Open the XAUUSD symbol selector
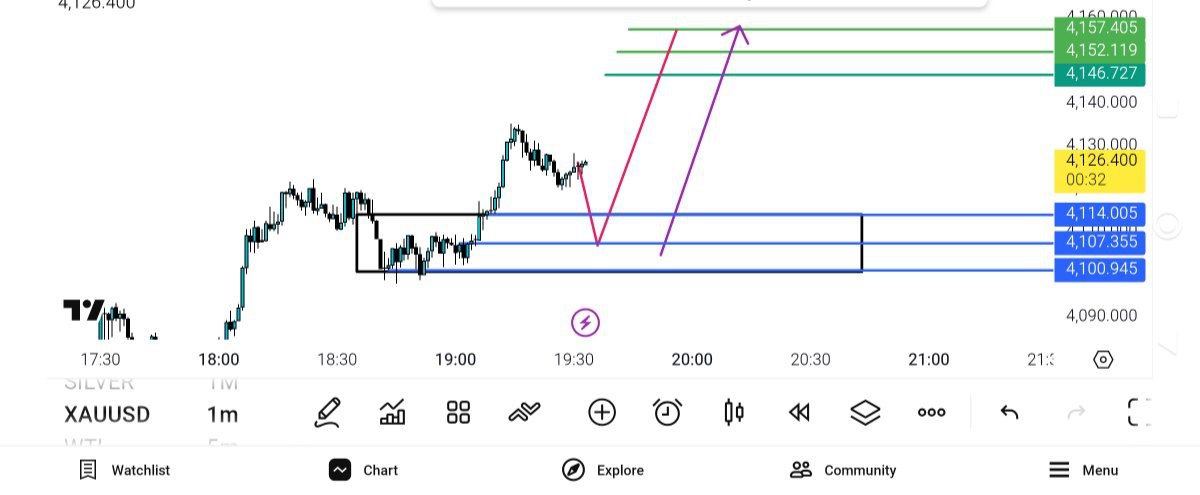 pos(107,414)
